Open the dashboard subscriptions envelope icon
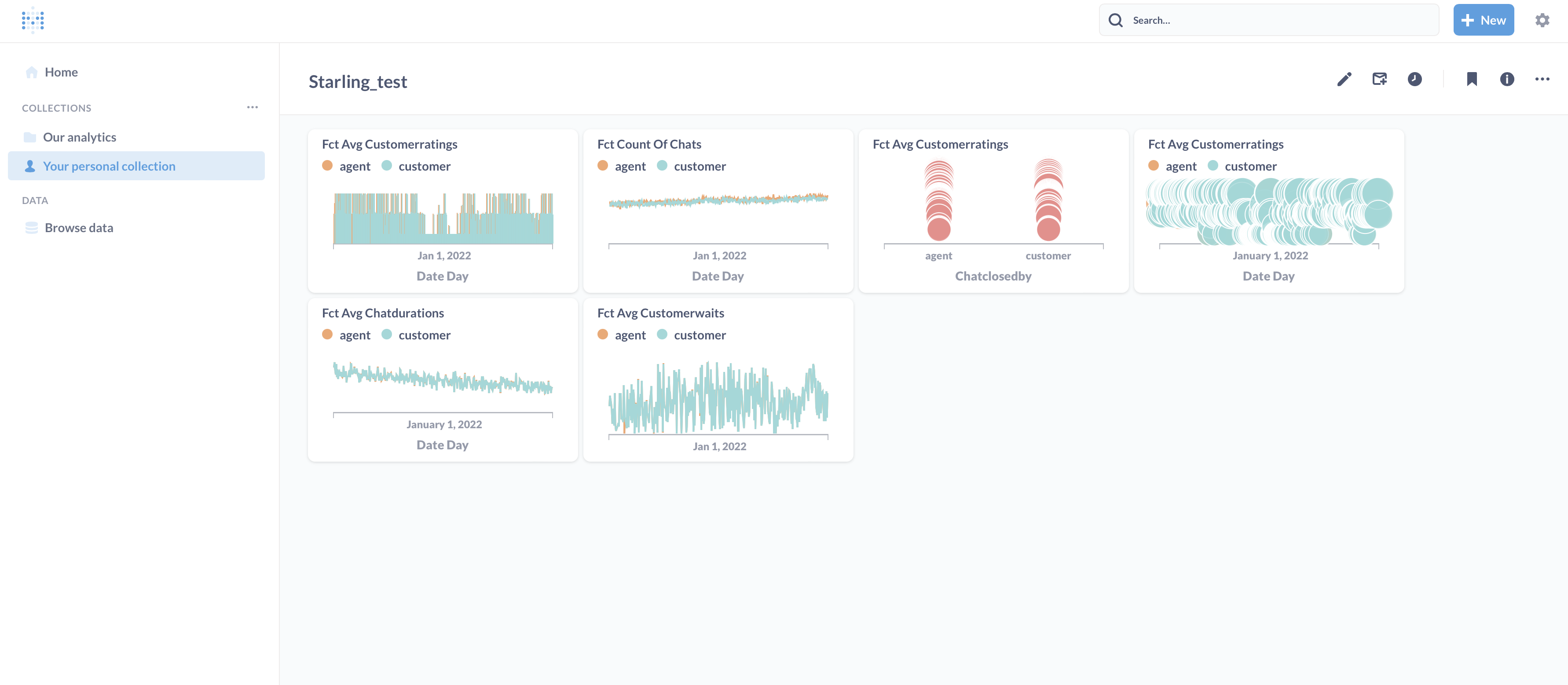 [x=1379, y=79]
